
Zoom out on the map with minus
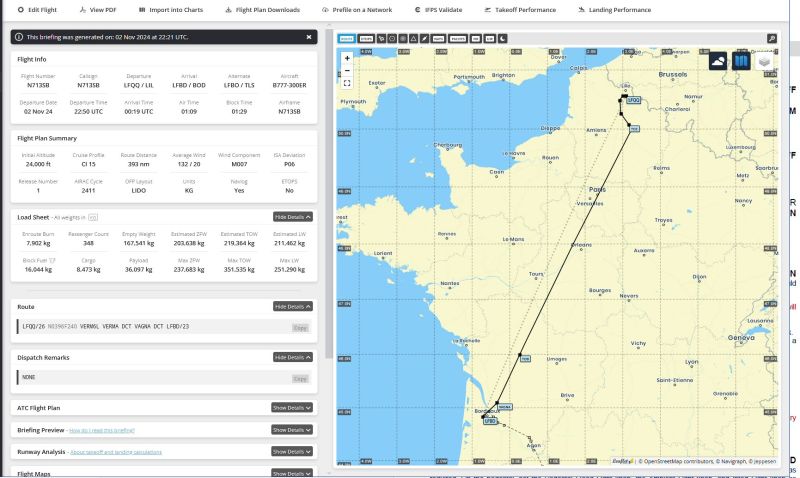pos(347,71)
